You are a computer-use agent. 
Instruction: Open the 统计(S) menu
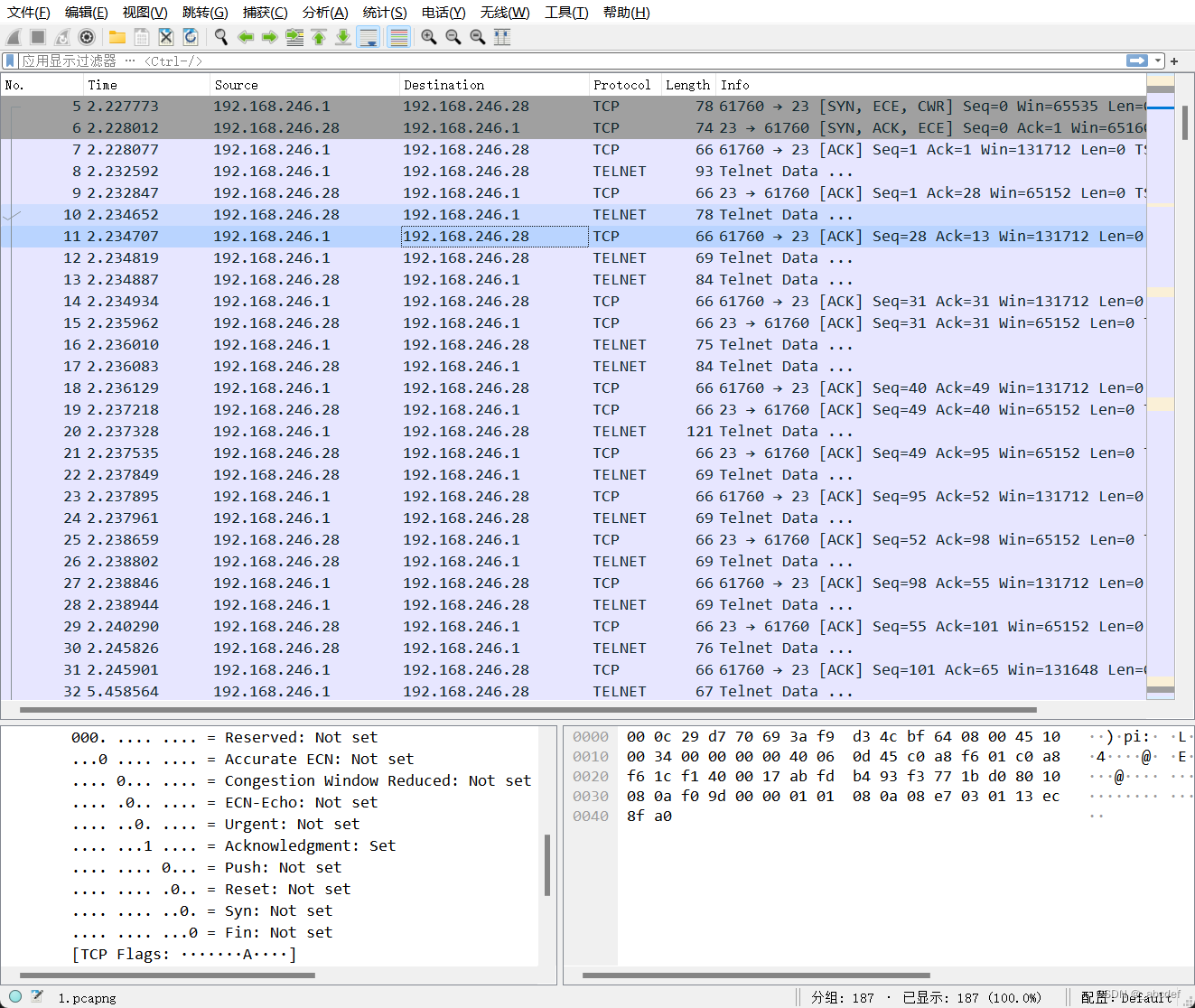click(x=385, y=12)
